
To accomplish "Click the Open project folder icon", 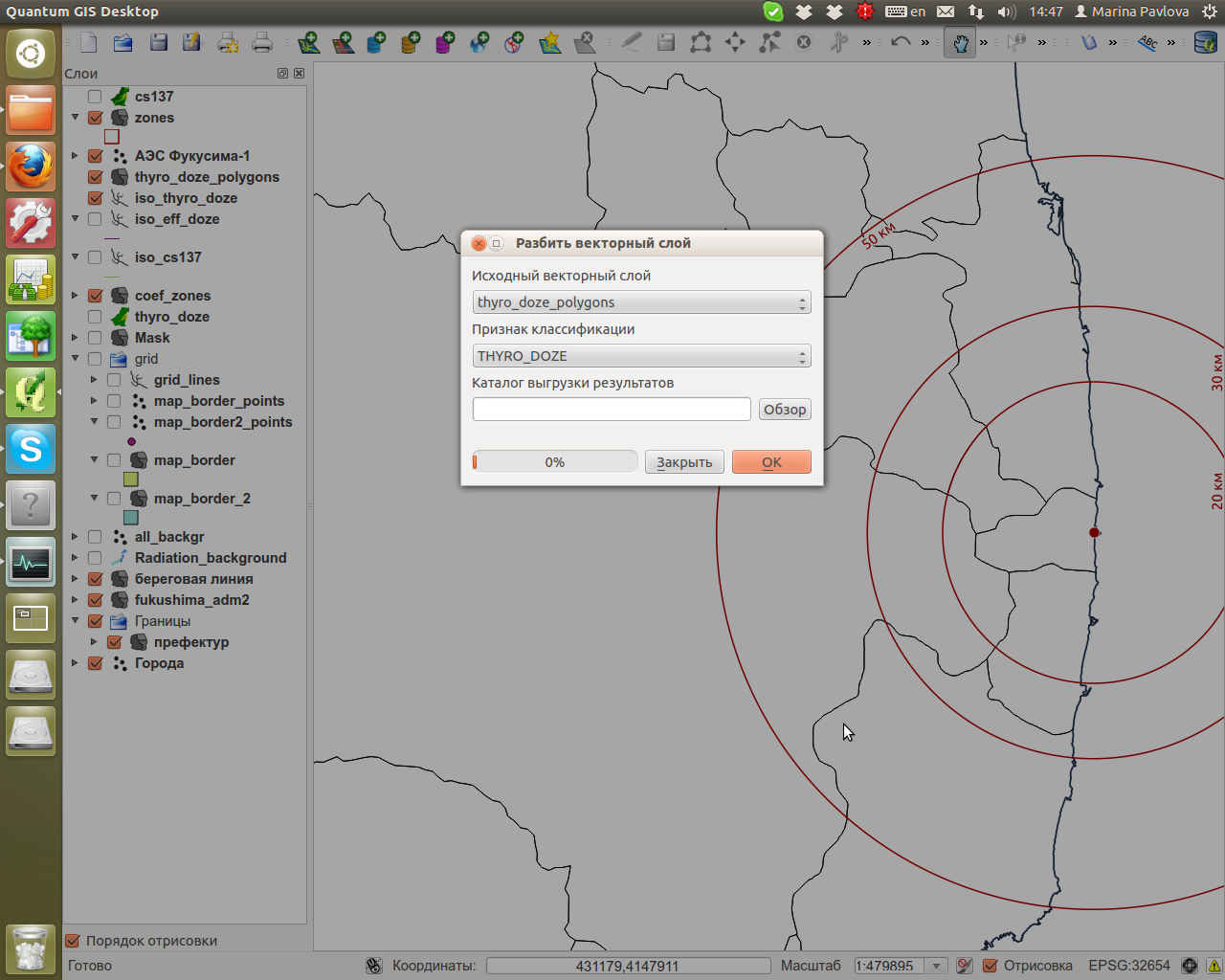I will [x=122, y=42].
